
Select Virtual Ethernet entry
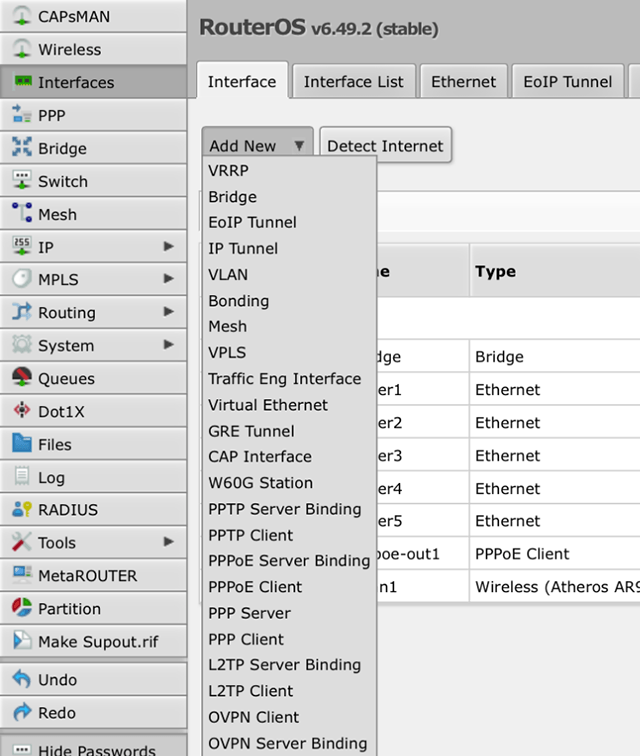click(289, 405)
